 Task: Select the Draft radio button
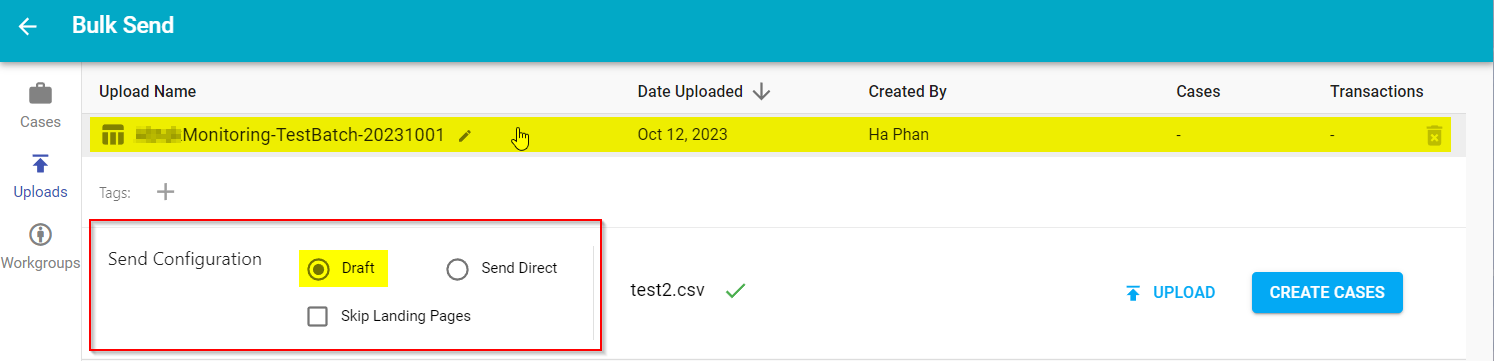click(x=319, y=269)
